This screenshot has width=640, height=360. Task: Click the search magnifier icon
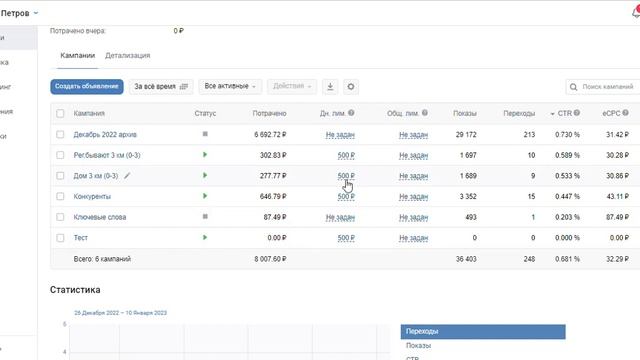[573, 87]
